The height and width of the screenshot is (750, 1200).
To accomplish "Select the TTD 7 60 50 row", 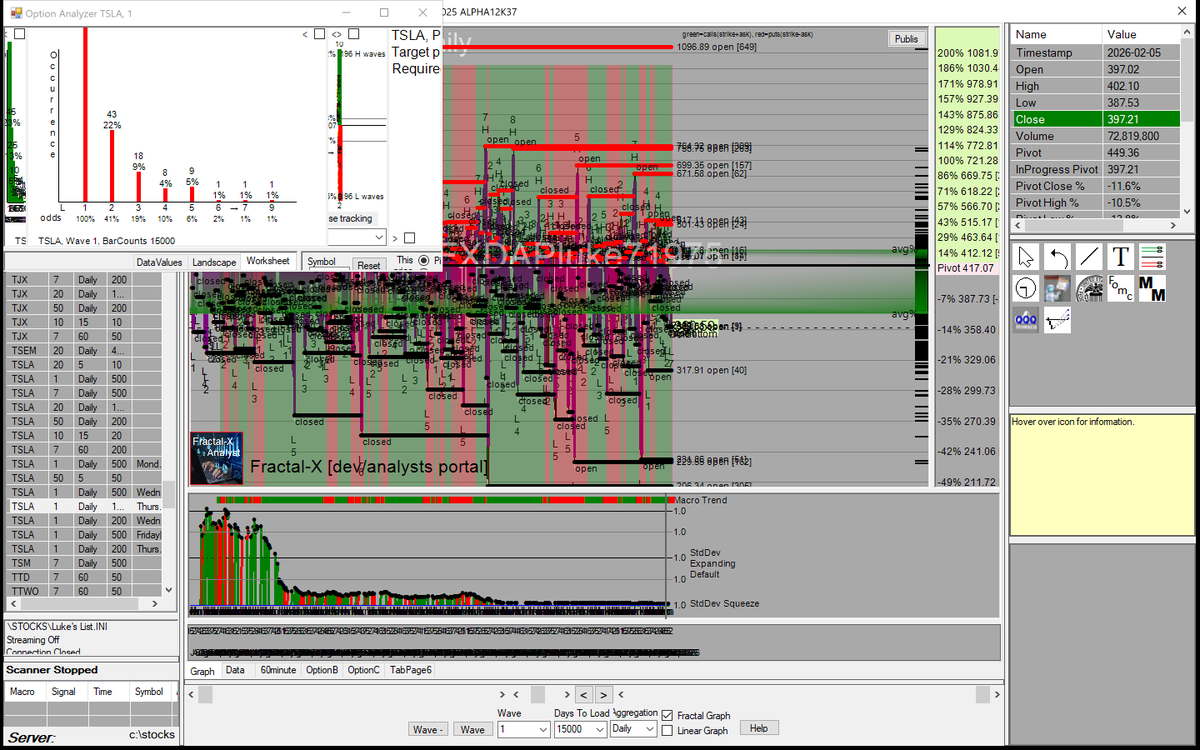I will [x=84, y=577].
